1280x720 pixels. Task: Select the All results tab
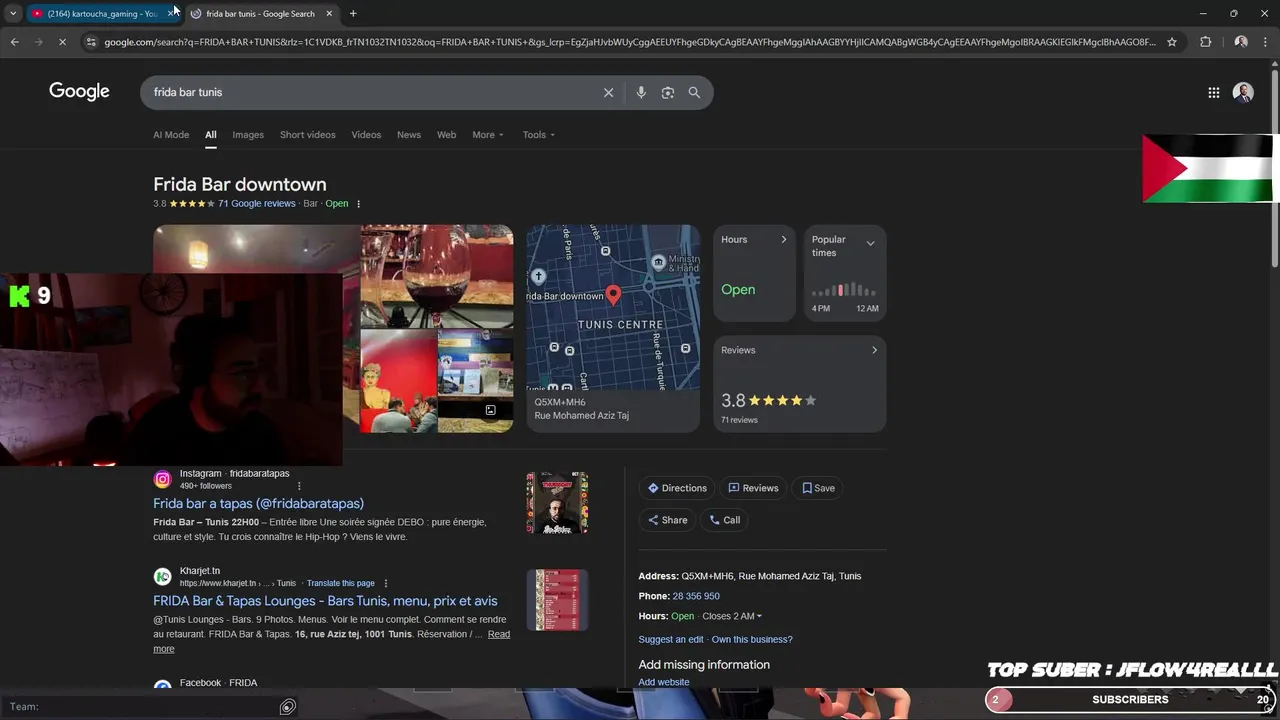coord(211,135)
